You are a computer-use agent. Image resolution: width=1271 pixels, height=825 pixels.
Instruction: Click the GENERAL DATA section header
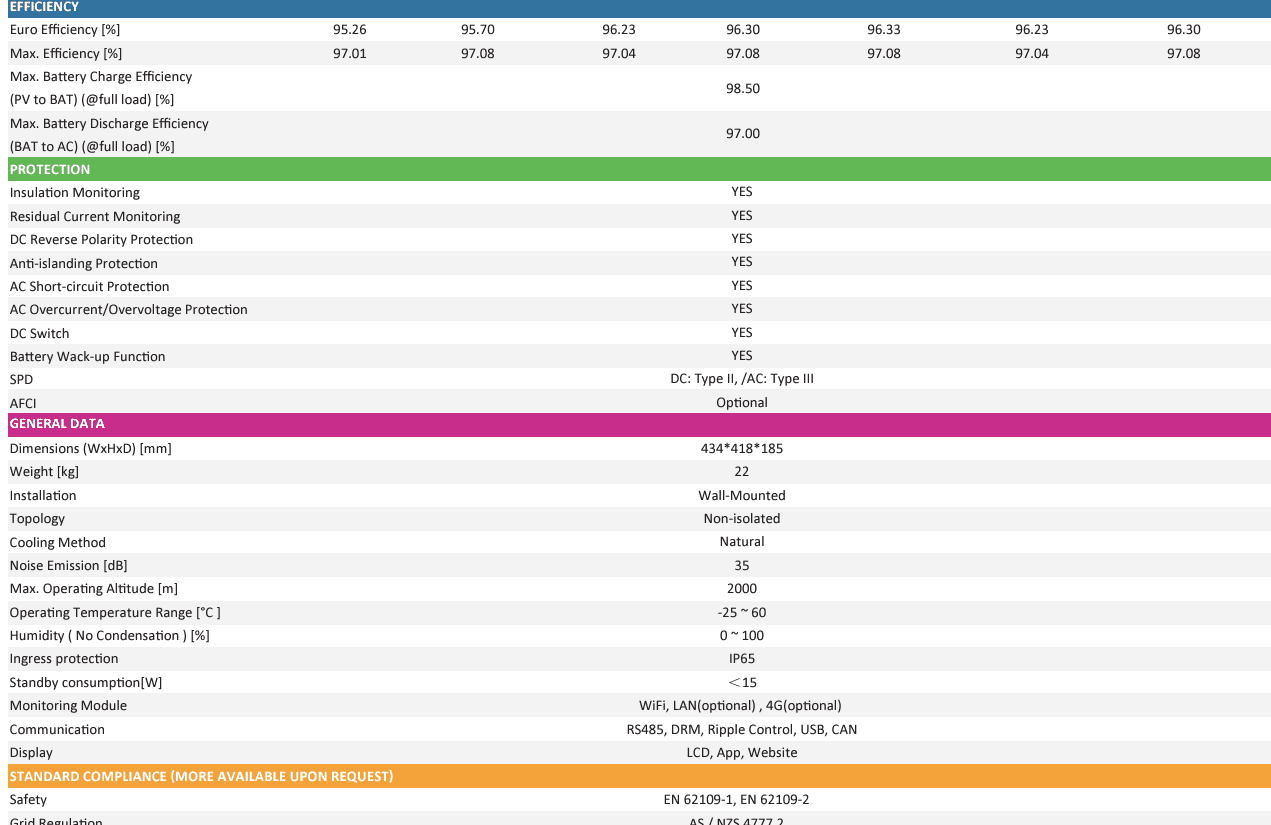[x=639, y=424]
